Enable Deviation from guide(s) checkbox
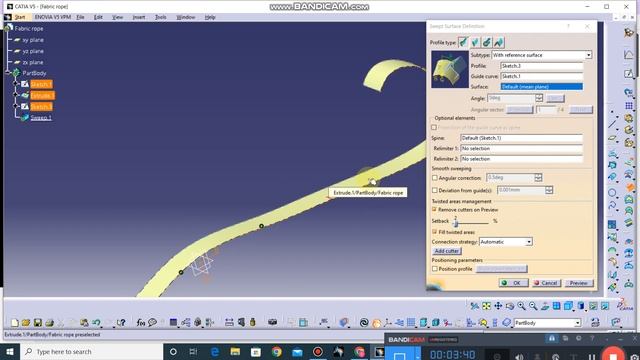The image size is (640, 360). point(435,190)
